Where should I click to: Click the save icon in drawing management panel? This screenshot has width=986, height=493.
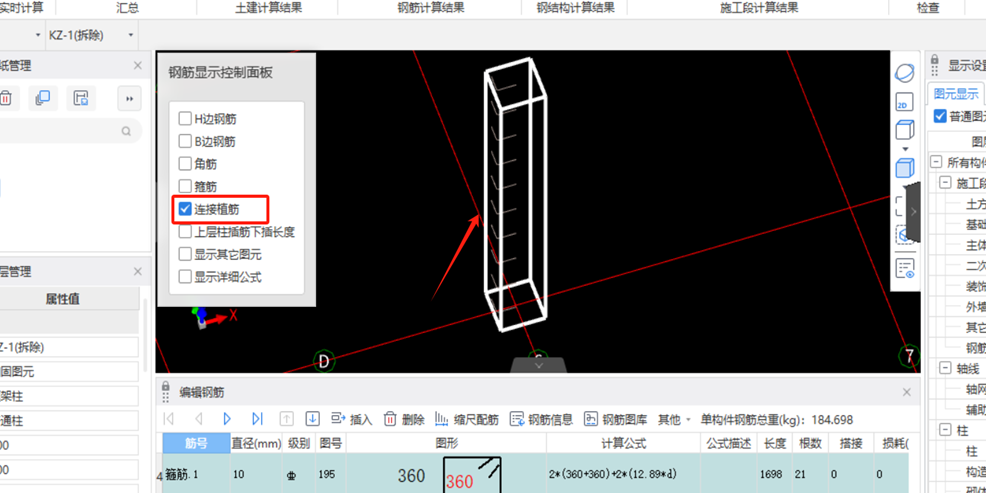tap(80, 98)
